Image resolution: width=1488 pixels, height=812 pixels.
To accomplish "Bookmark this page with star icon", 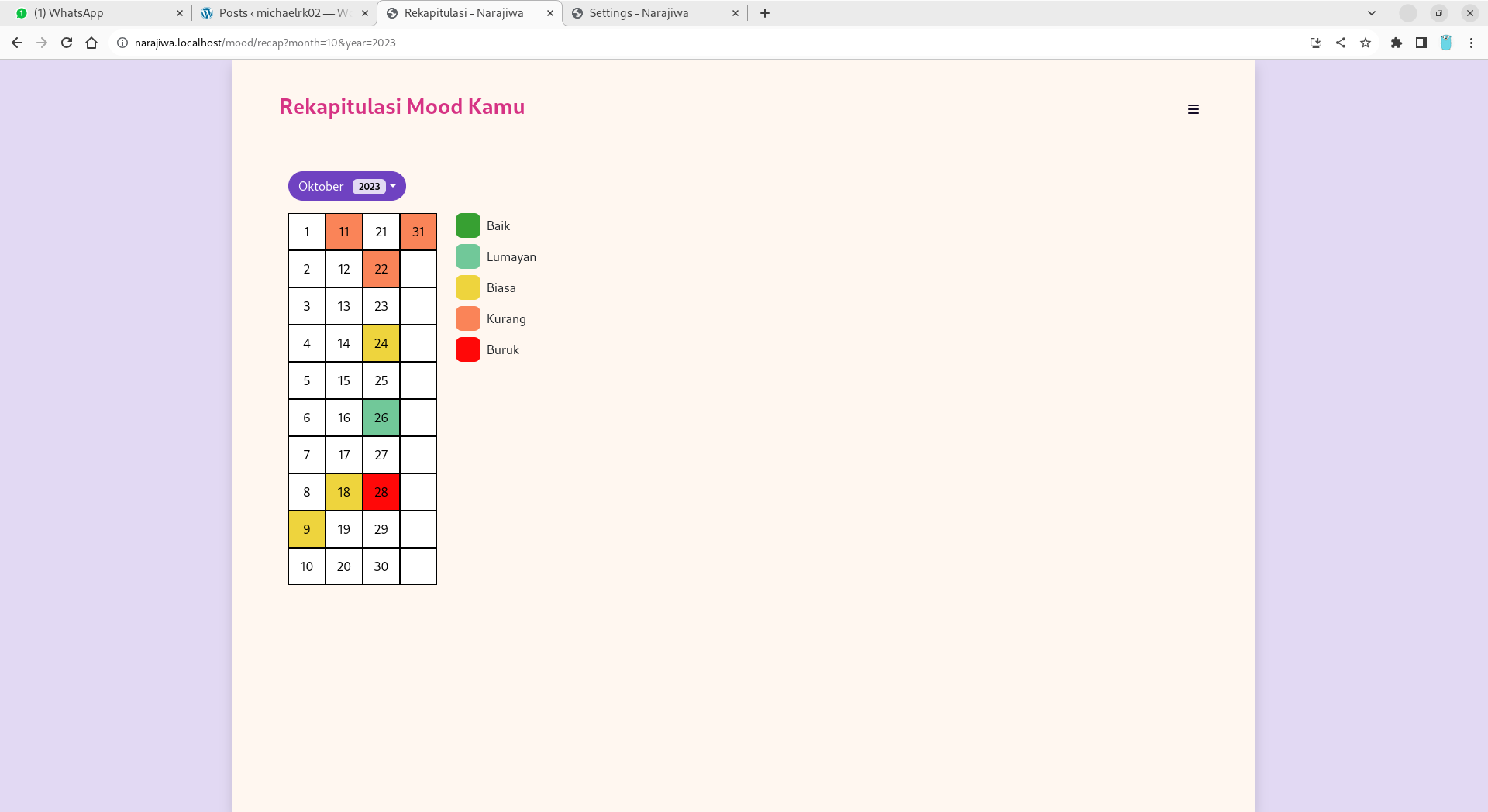I will click(x=1366, y=43).
